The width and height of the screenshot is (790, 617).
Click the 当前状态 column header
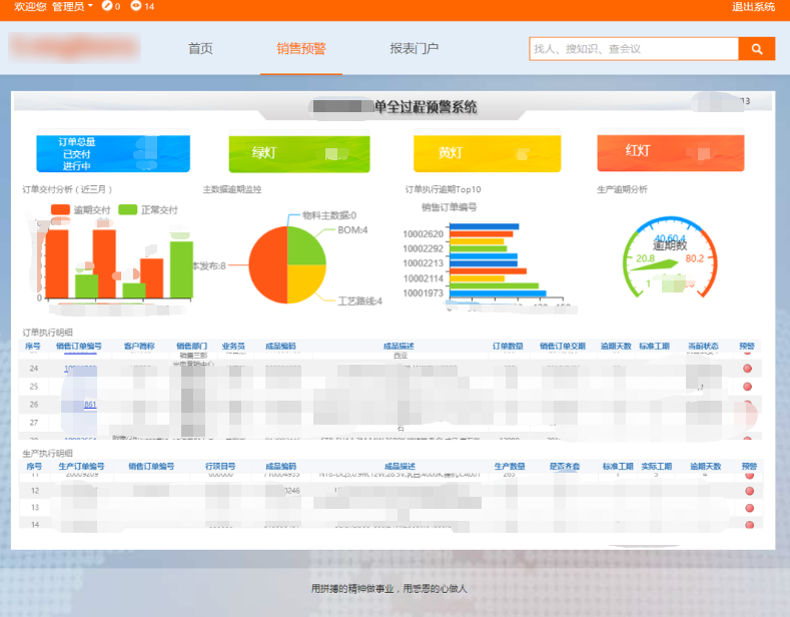click(x=703, y=346)
